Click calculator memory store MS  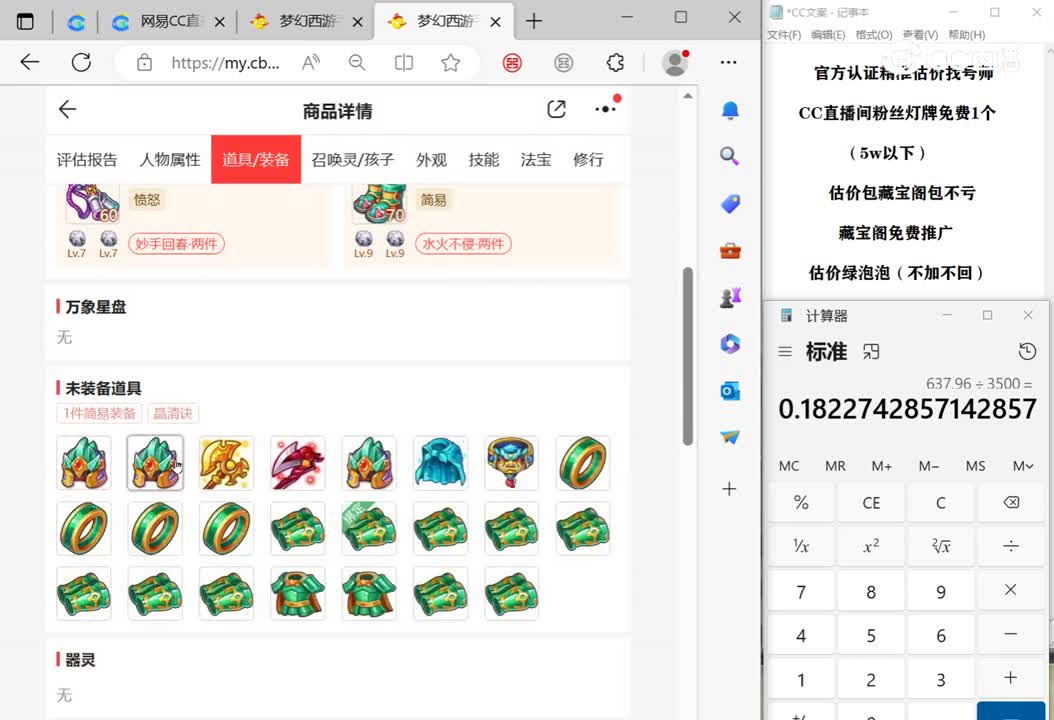[975, 466]
